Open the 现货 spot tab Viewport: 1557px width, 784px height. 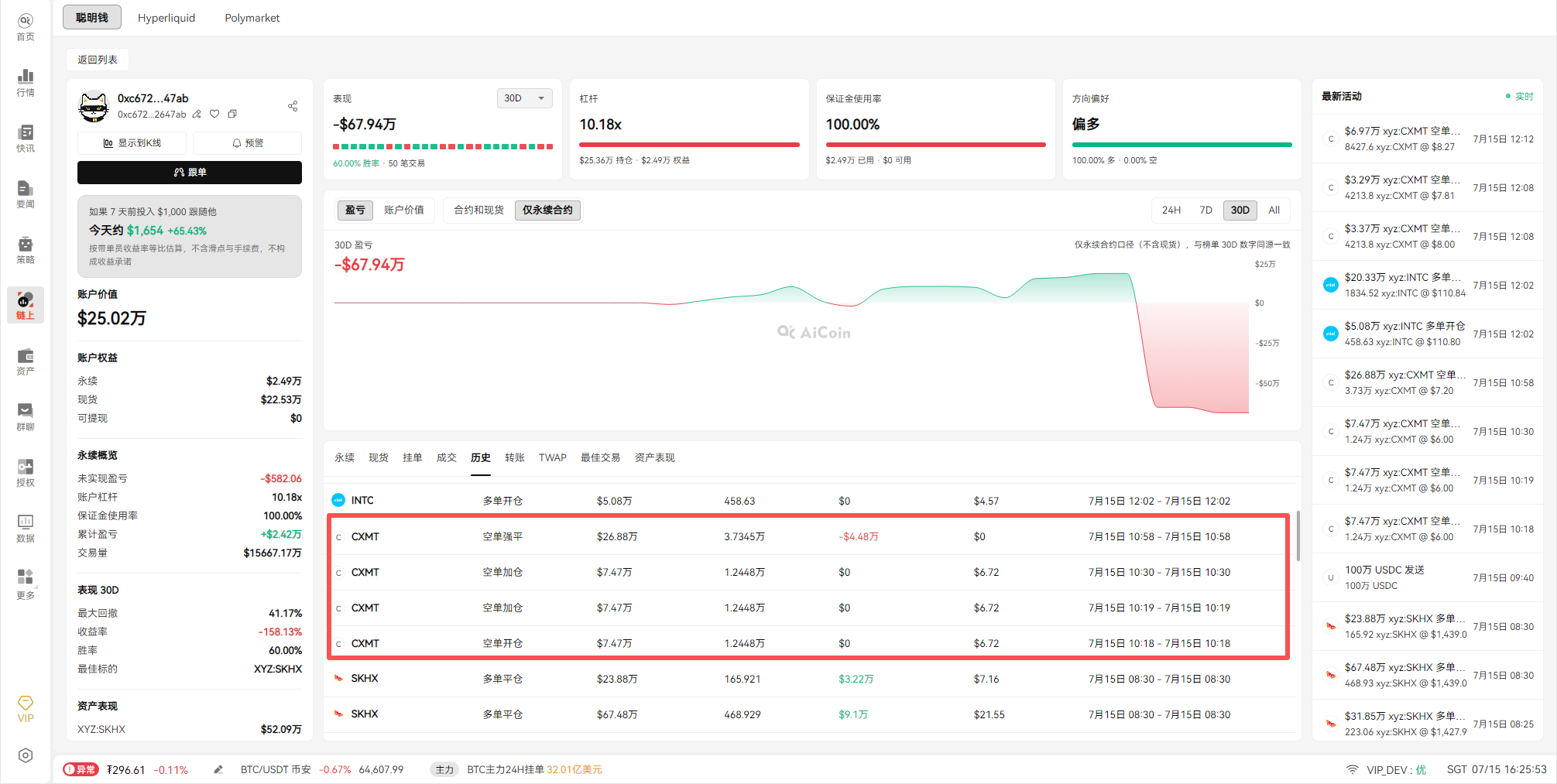[379, 457]
